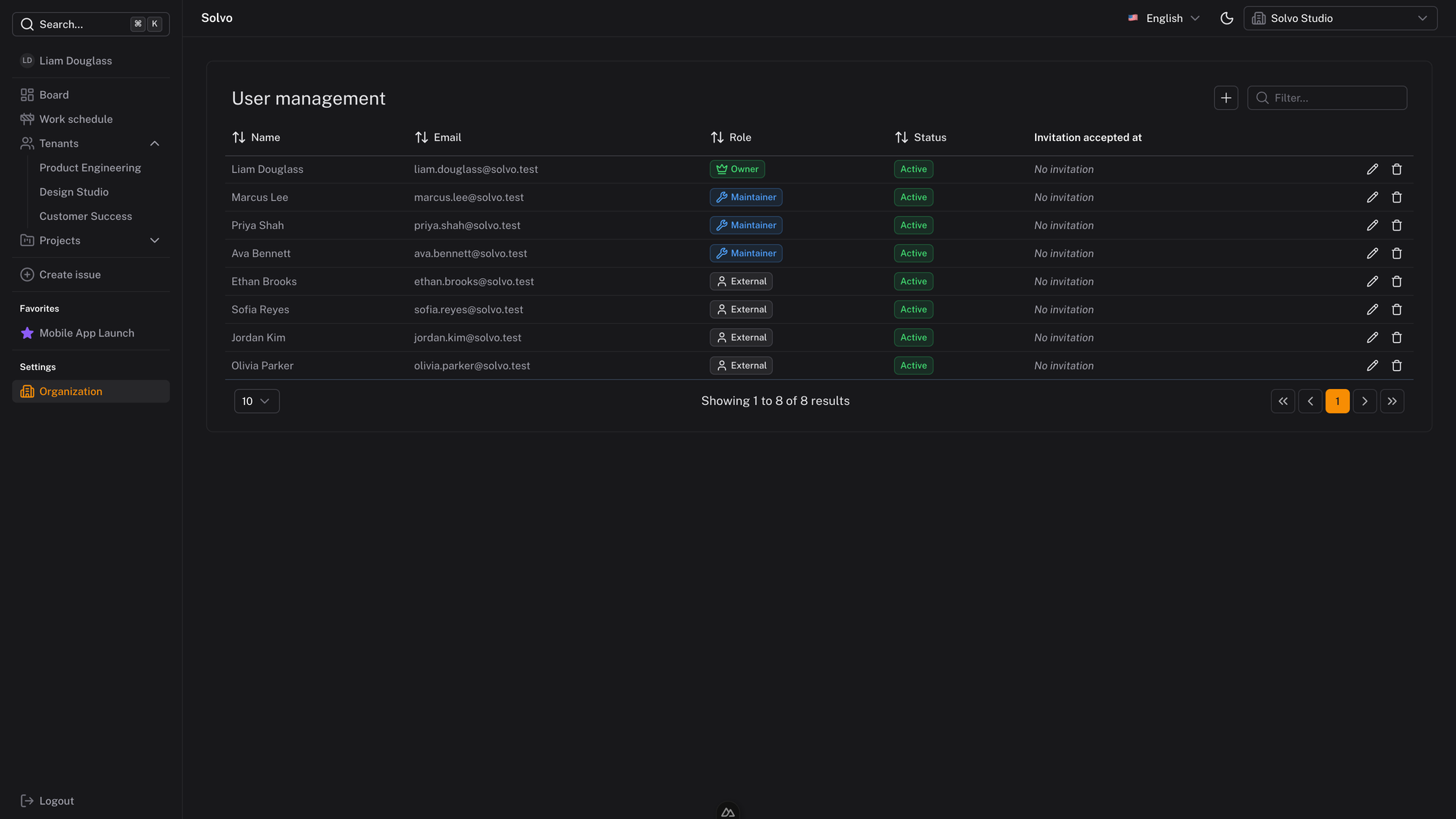Screen dimensions: 1456x819
Task: Click the search magnifier icon in the sidebar
Action: [27, 24]
